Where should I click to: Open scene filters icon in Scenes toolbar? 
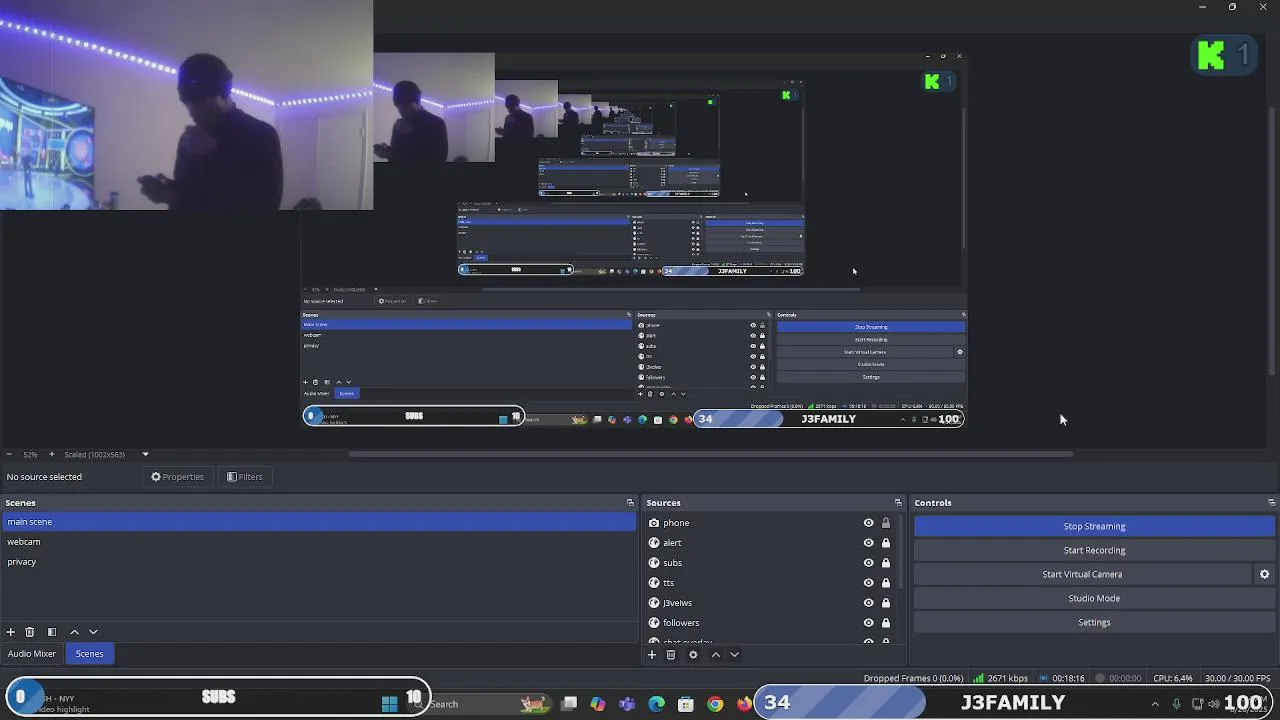(x=52, y=632)
